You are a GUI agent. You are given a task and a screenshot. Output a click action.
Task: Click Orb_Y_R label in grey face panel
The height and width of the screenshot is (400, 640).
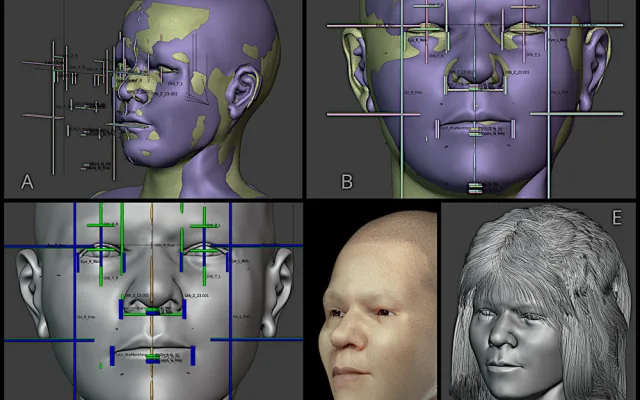tap(111, 278)
